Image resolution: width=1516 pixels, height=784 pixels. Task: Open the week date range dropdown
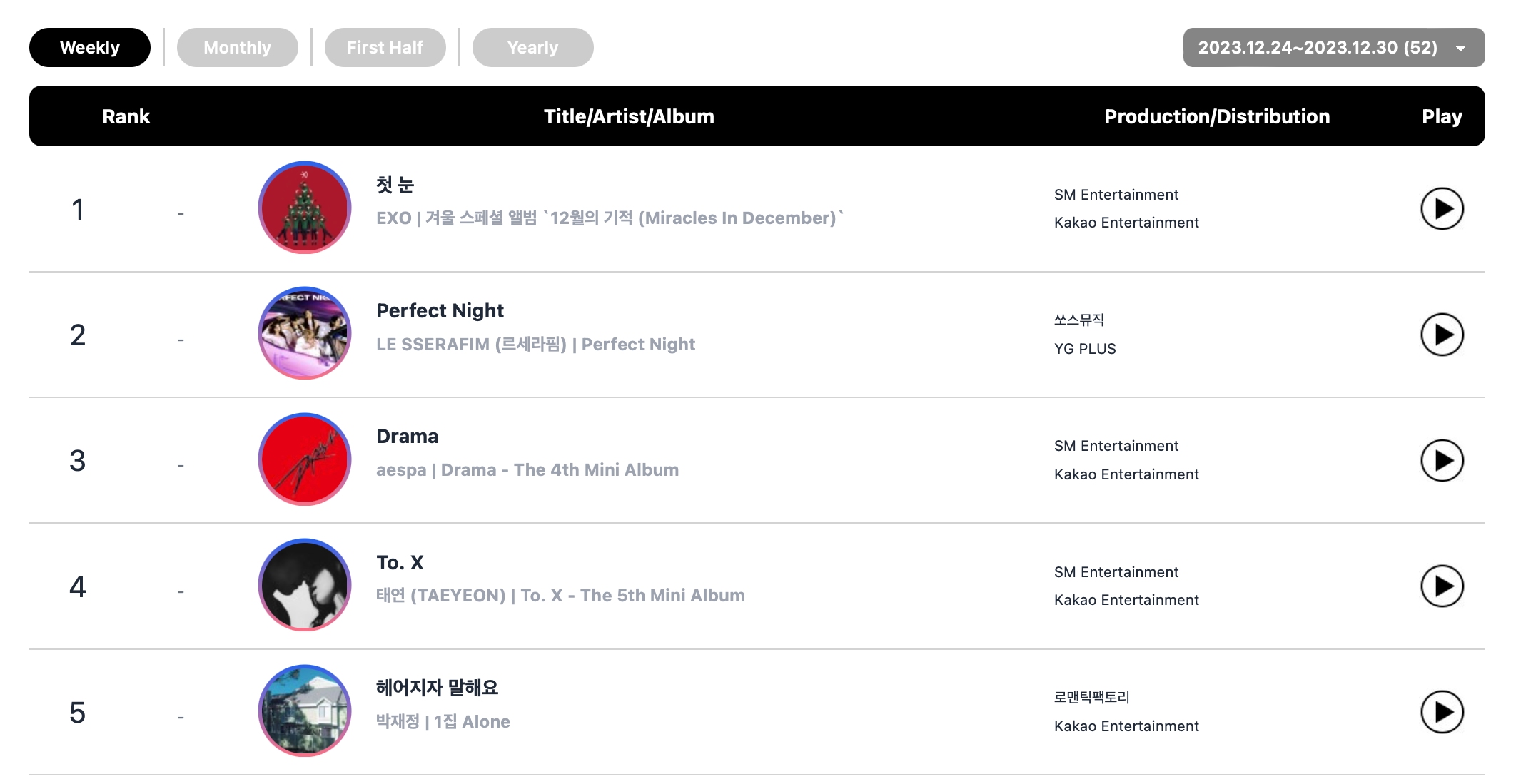[1333, 48]
